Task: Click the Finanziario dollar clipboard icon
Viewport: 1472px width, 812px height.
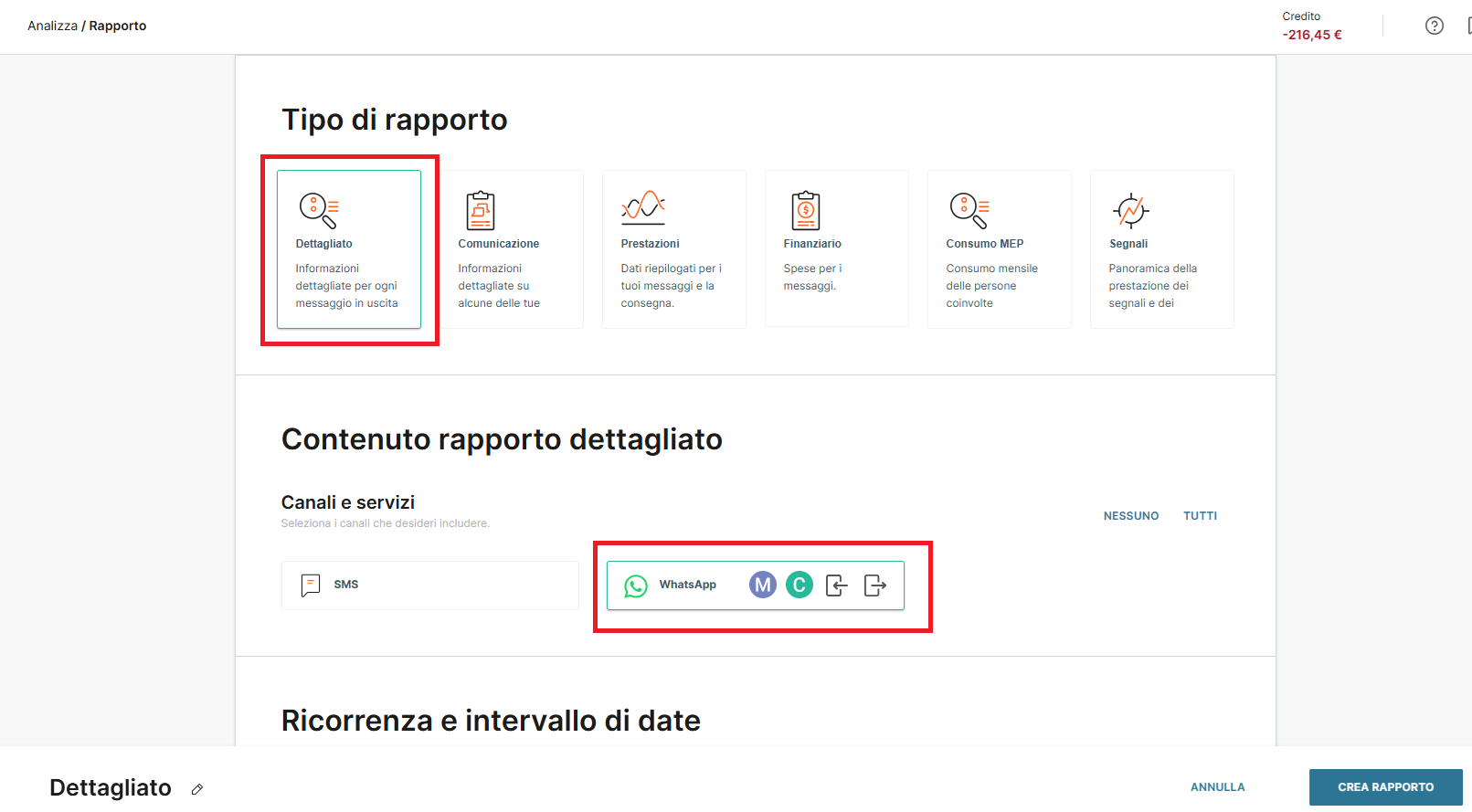Action: tap(806, 210)
